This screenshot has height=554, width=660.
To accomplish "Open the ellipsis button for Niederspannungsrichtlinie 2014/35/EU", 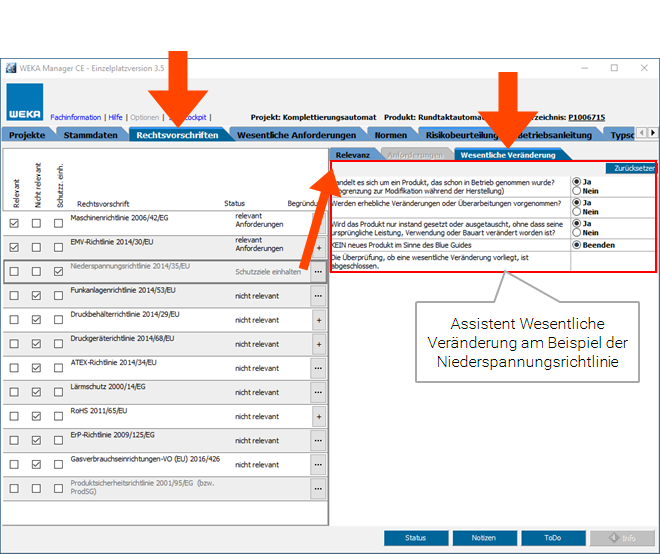I will click(x=318, y=272).
